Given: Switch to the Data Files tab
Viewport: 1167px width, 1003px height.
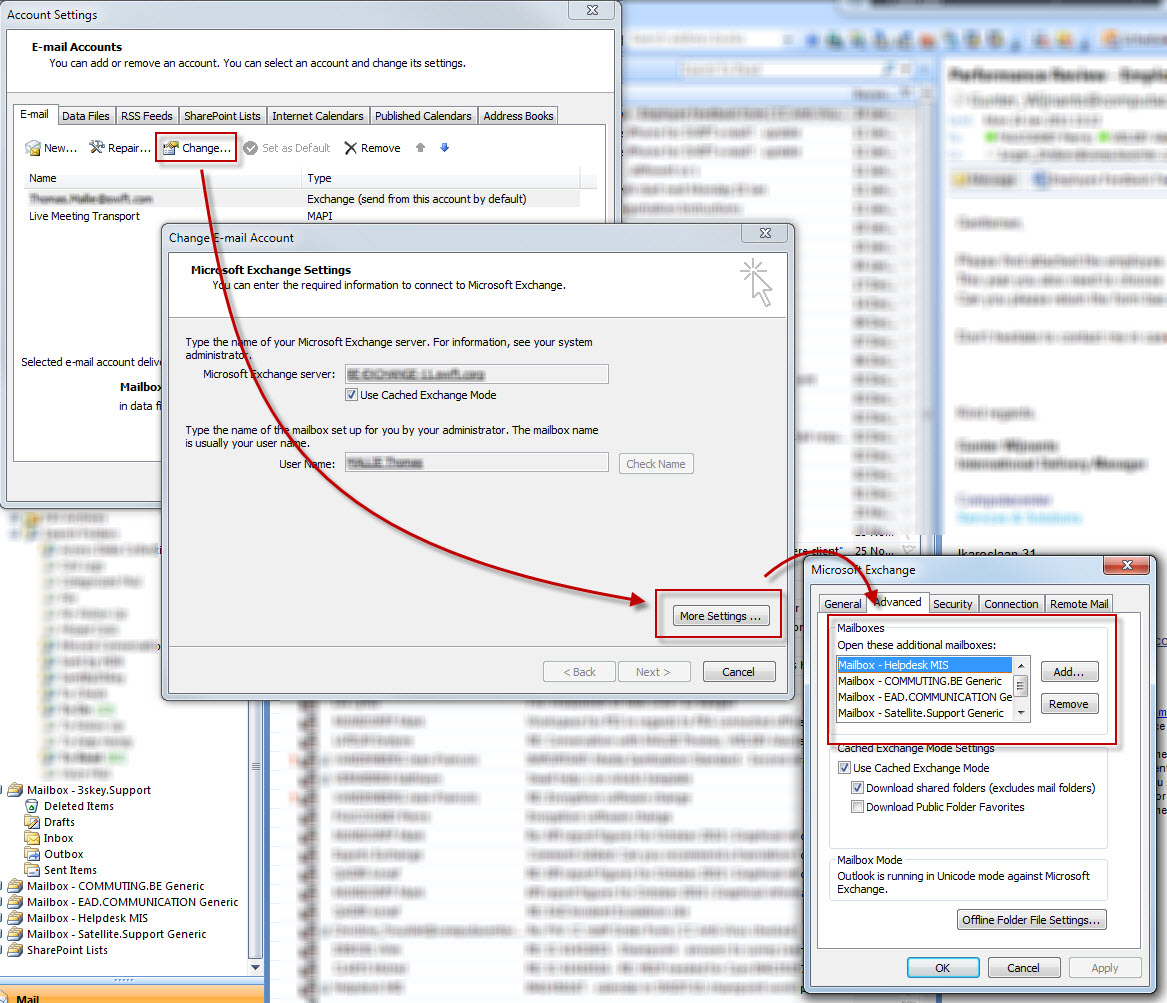Looking at the screenshot, I should 86,116.
